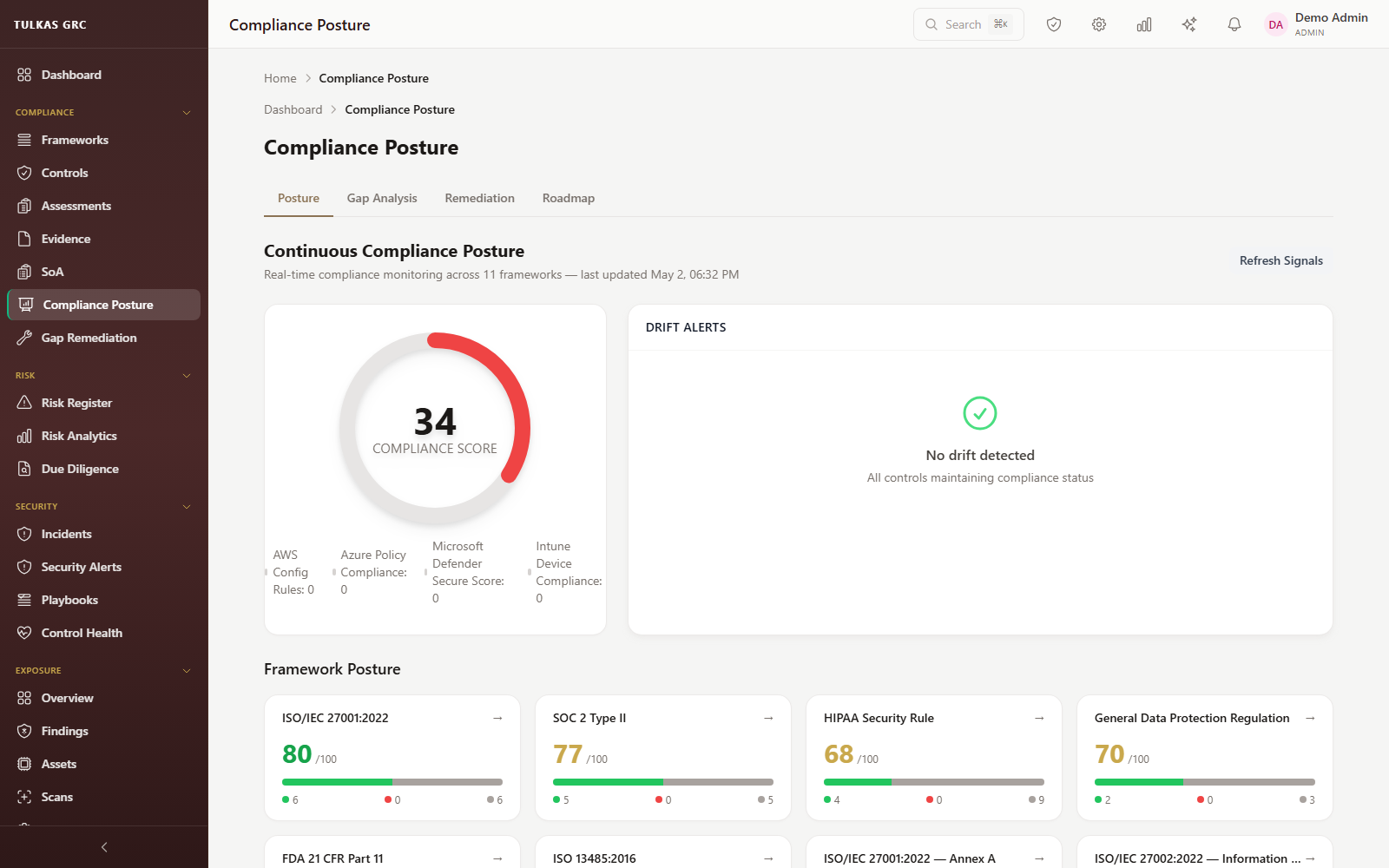This screenshot has width=1389, height=868.
Task: Collapse the RISK sidebar section
Action: [x=187, y=376]
